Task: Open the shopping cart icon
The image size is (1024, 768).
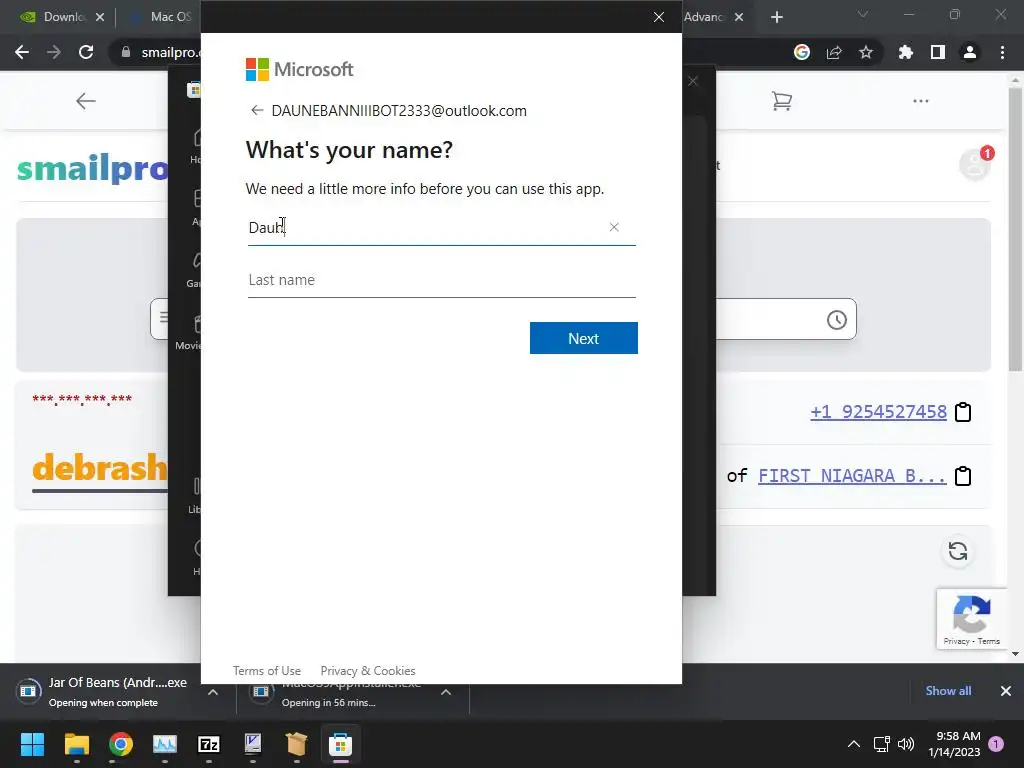Action: point(782,101)
